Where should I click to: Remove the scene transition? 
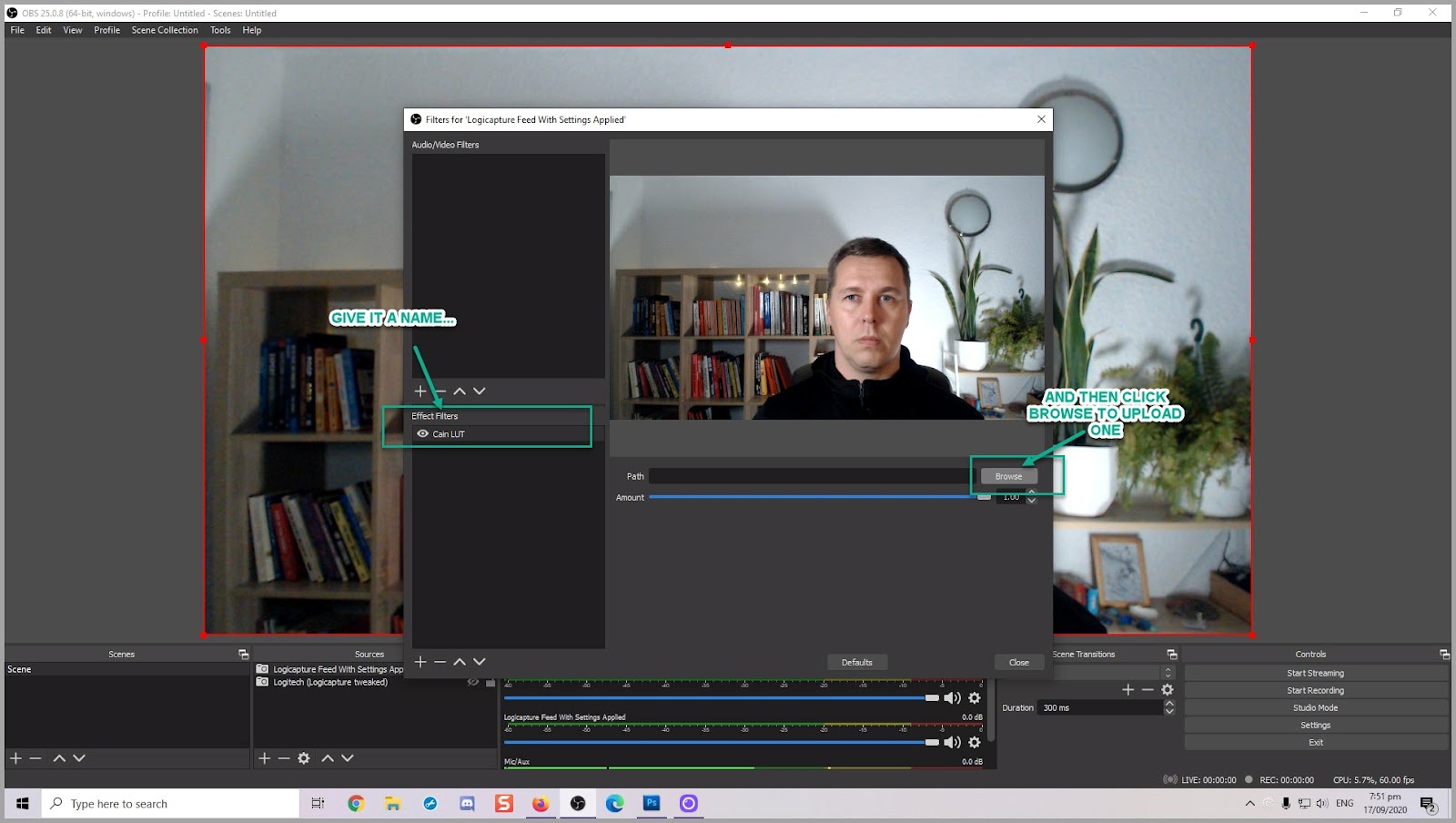pyautogui.click(x=1148, y=690)
